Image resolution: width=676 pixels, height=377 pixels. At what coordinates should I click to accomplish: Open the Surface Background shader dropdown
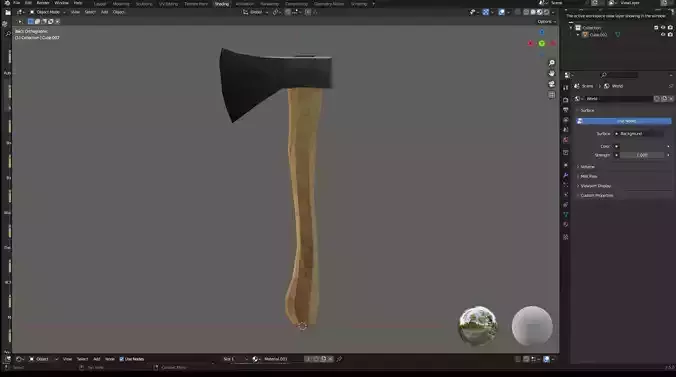point(638,134)
